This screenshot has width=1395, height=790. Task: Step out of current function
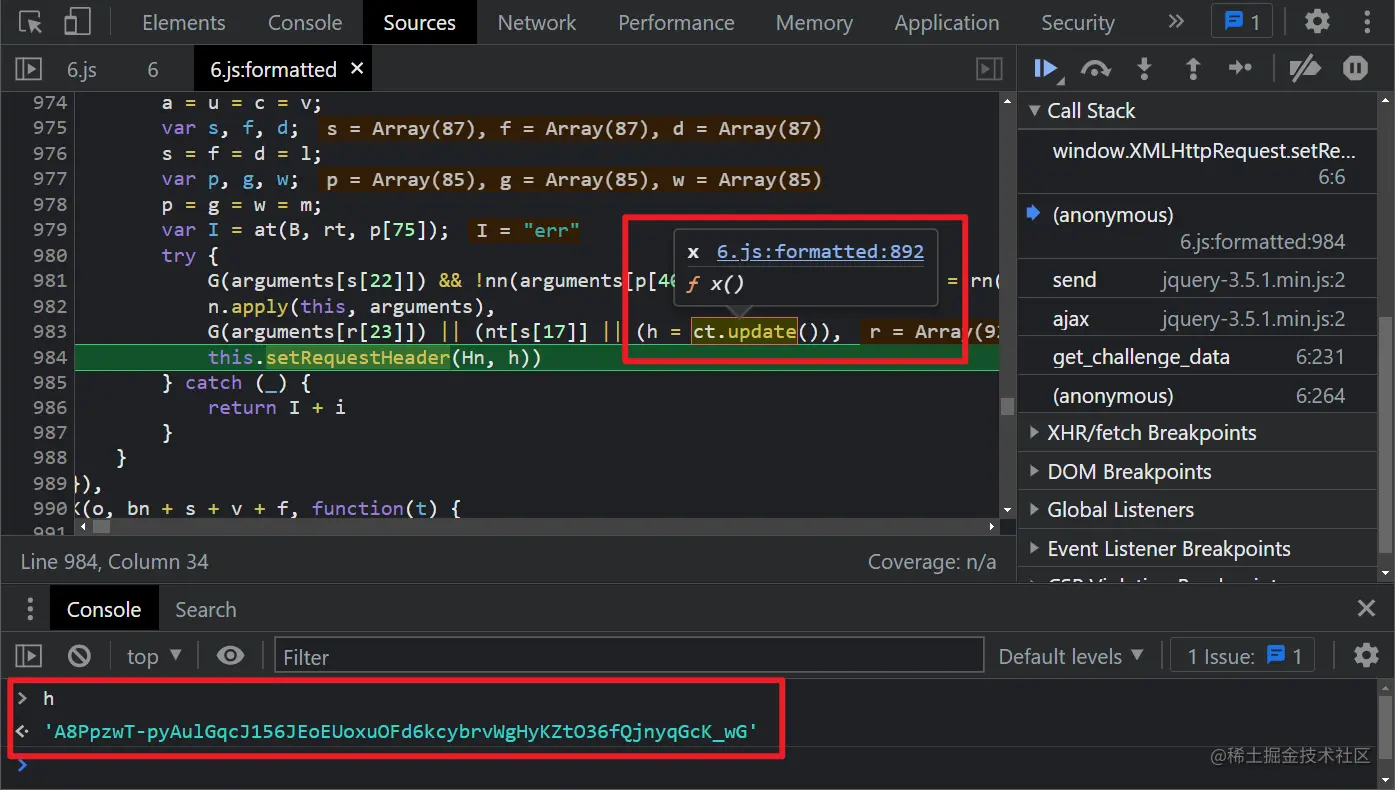click(x=1192, y=68)
